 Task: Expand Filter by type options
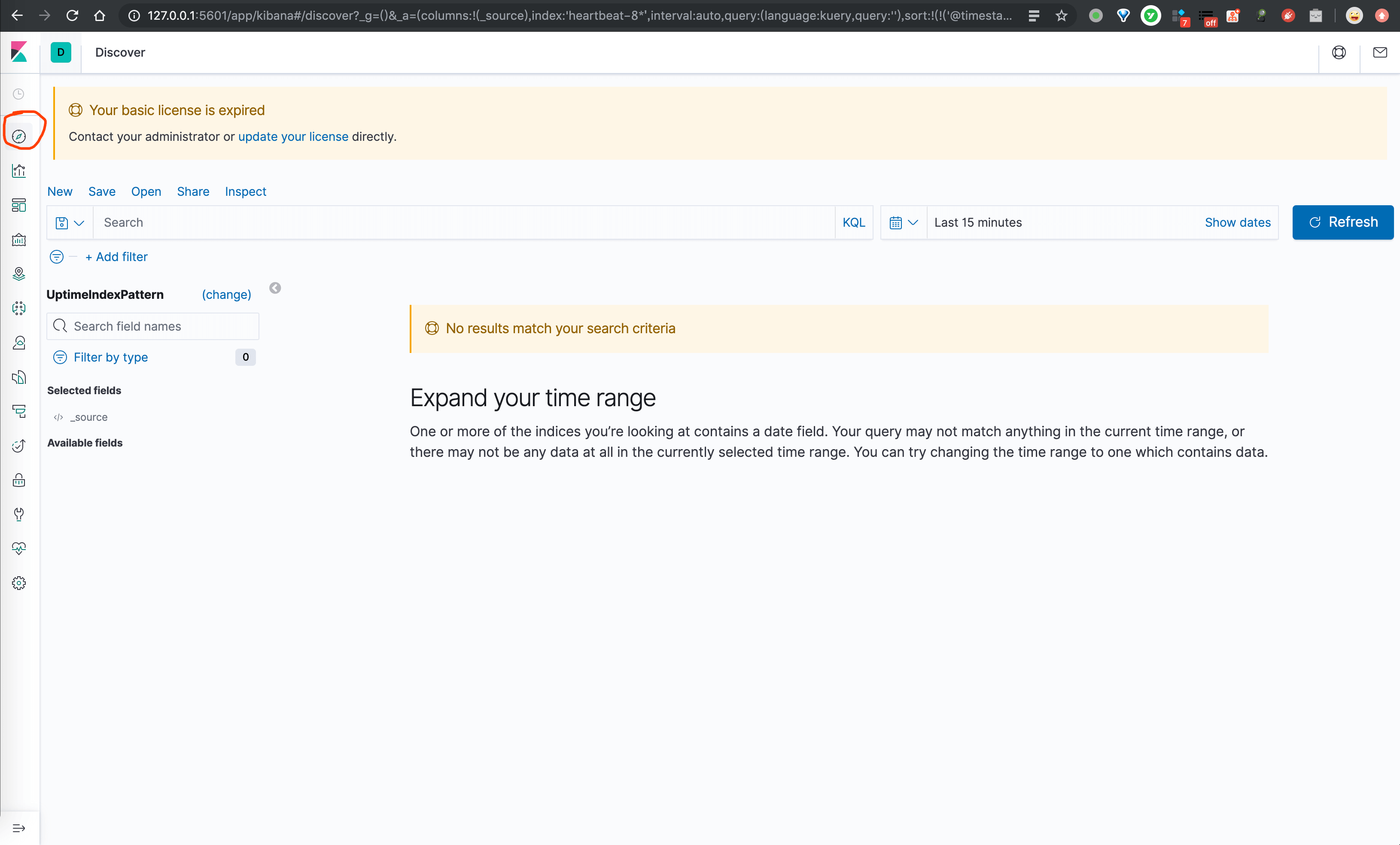[x=110, y=357]
